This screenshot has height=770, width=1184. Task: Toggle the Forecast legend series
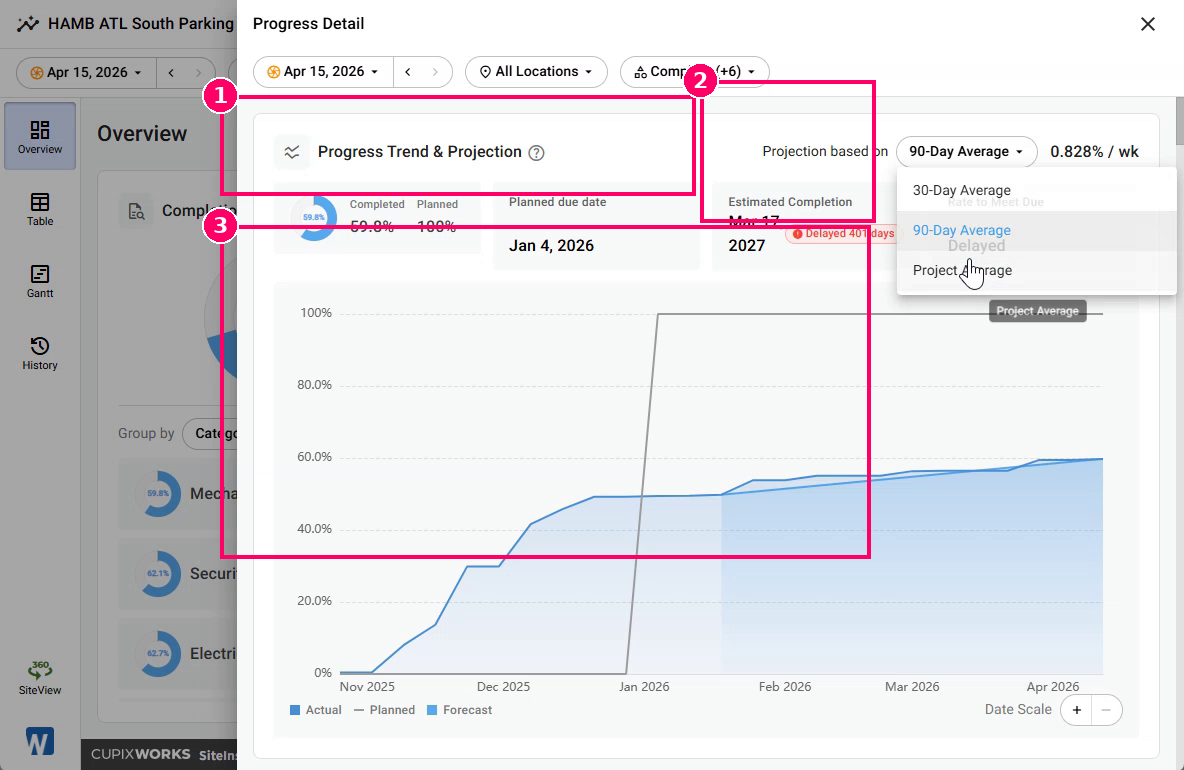(459, 710)
